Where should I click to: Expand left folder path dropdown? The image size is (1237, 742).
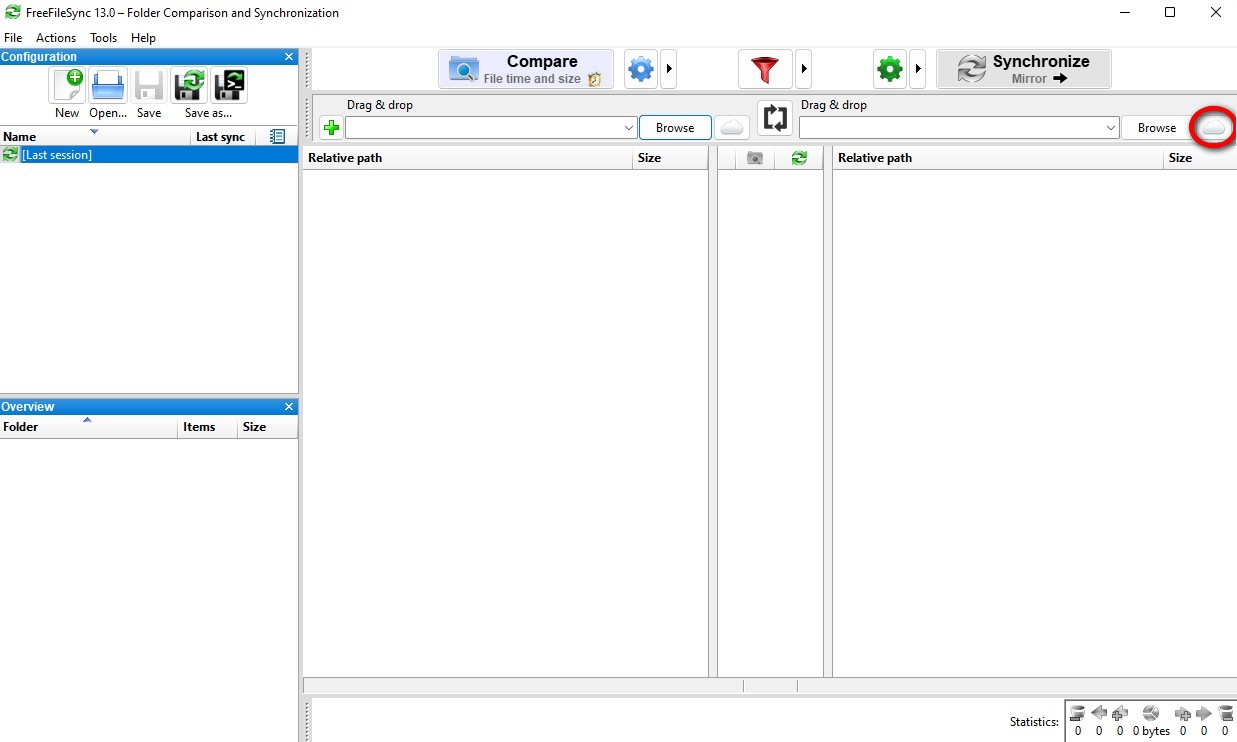click(629, 128)
